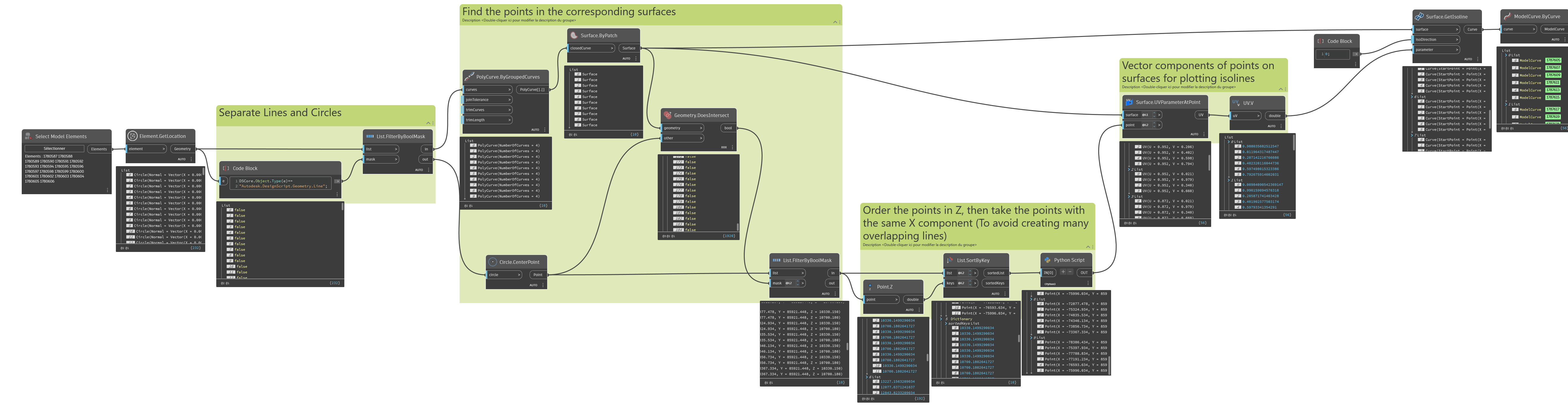Click the Separate Lines and Circles group title
Image resolution: width=1568 pixels, height=405 pixels.
(280, 113)
